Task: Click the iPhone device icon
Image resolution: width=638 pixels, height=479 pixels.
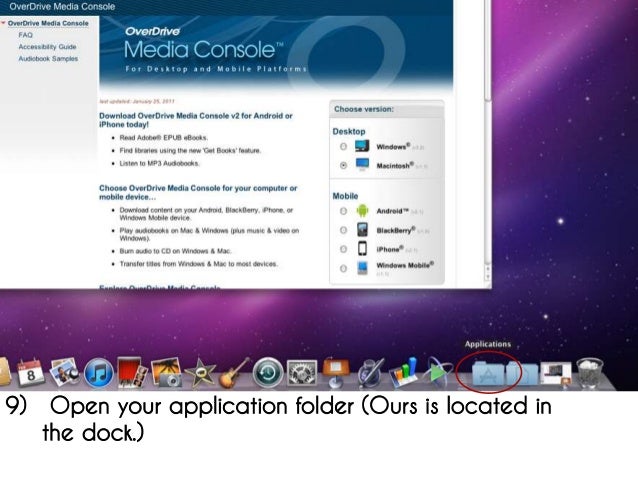Action: pos(362,248)
